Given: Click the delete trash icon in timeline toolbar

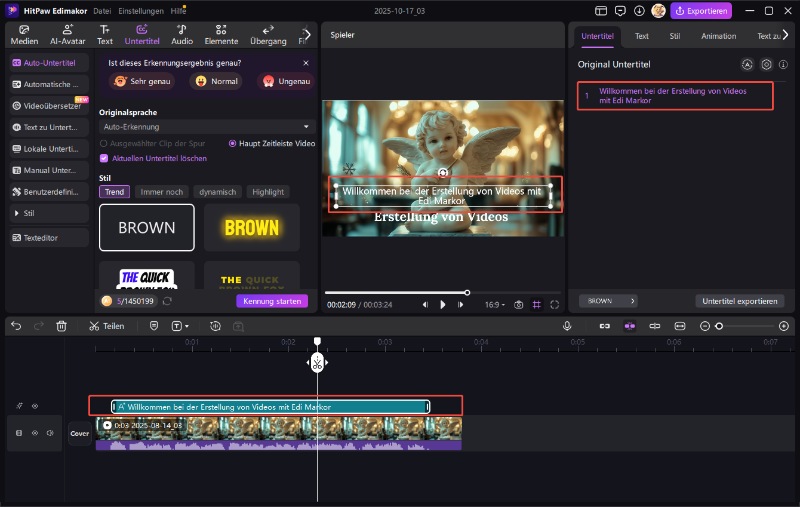Looking at the screenshot, I should (61, 326).
